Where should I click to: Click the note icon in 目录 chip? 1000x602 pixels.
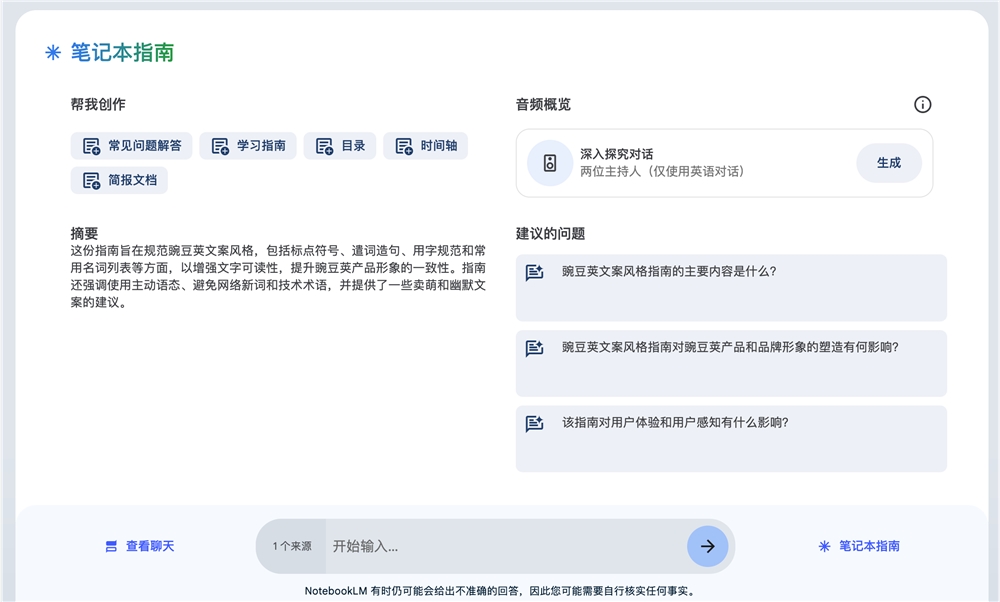tap(325, 146)
